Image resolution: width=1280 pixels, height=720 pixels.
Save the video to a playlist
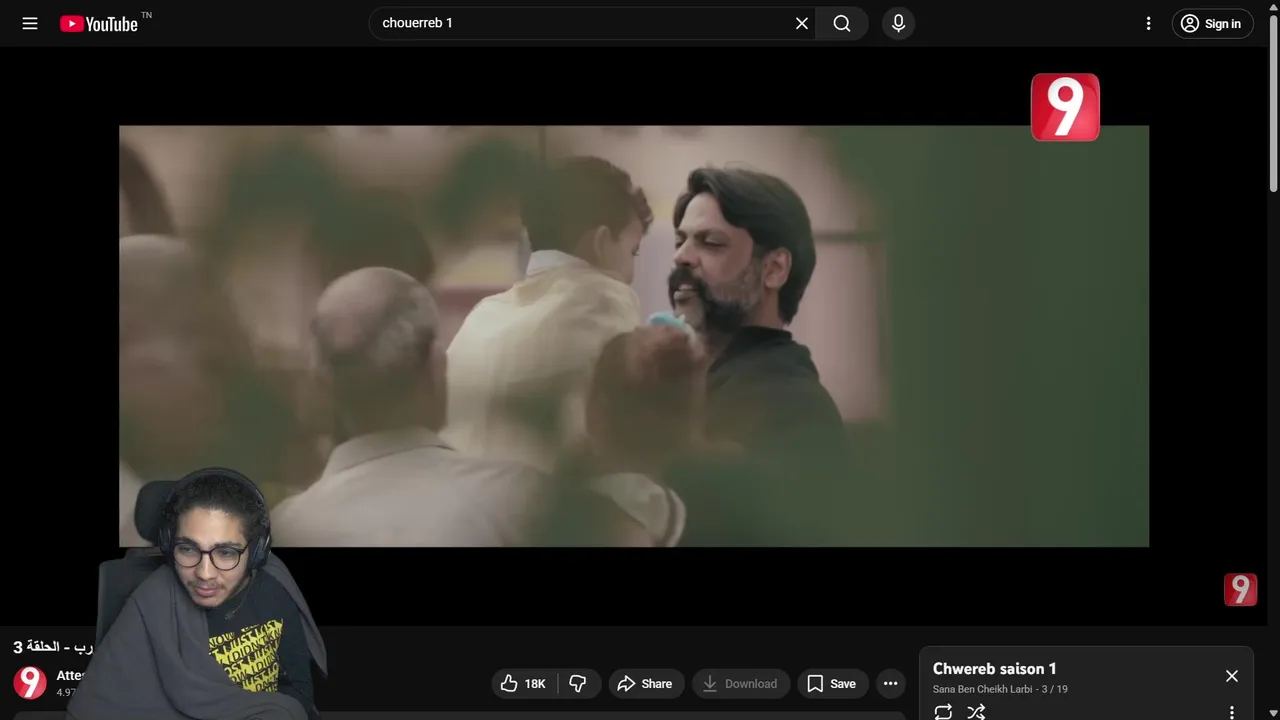pos(832,684)
